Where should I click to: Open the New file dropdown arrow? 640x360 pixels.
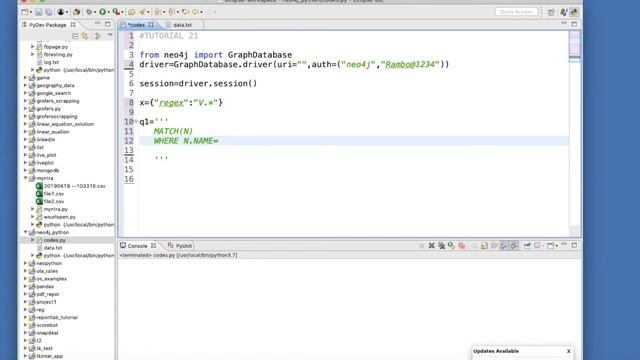click(x=31, y=12)
